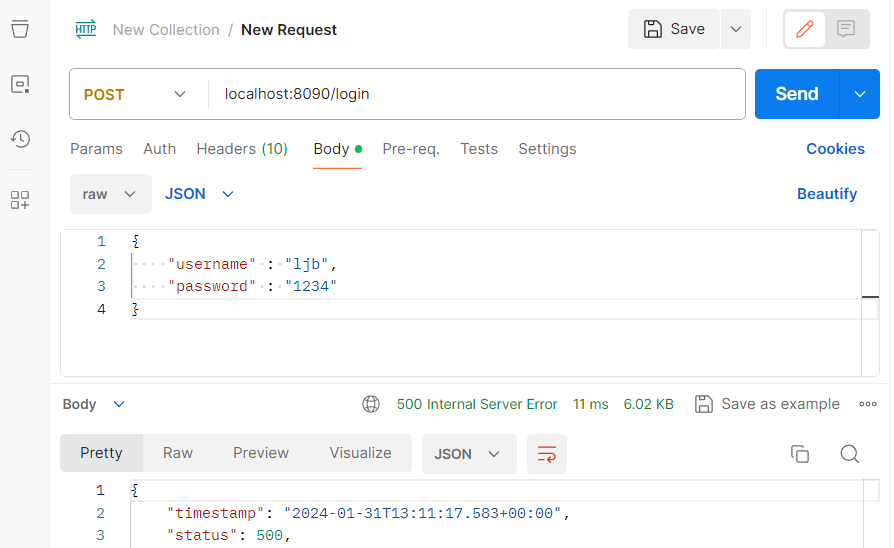Expand the response Body dropdown
Screen dimensions: 894x548
tap(93, 404)
